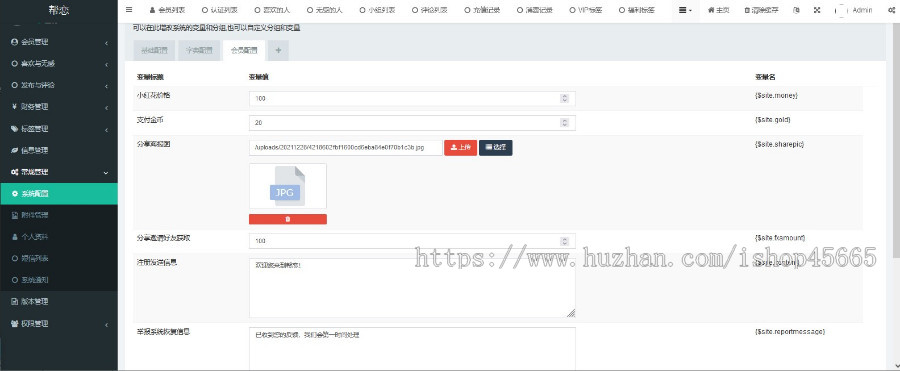Expand the bottom sidebar permissions menu chevron
Image resolution: width=900 pixels, height=371 pixels.
(107, 324)
